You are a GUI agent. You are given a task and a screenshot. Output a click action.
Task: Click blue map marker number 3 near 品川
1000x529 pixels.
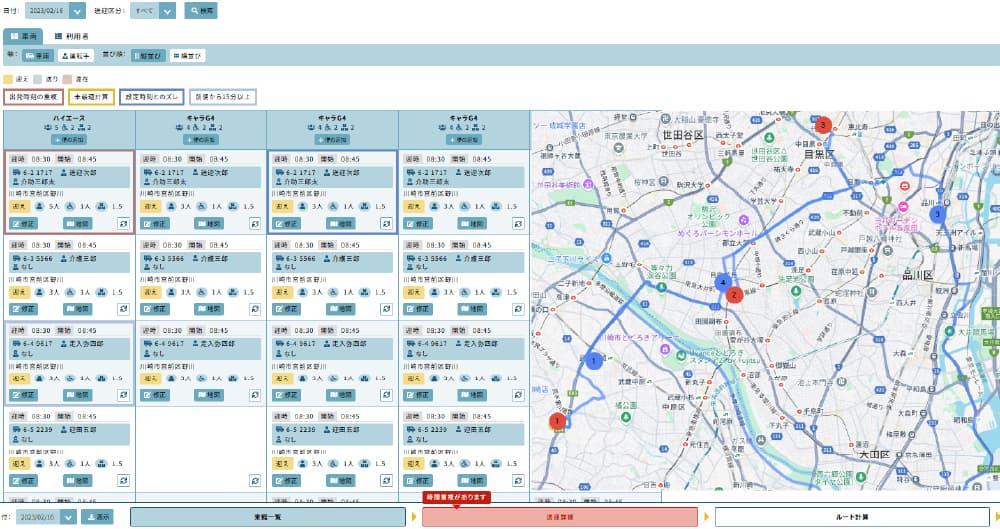click(x=937, y=214)
